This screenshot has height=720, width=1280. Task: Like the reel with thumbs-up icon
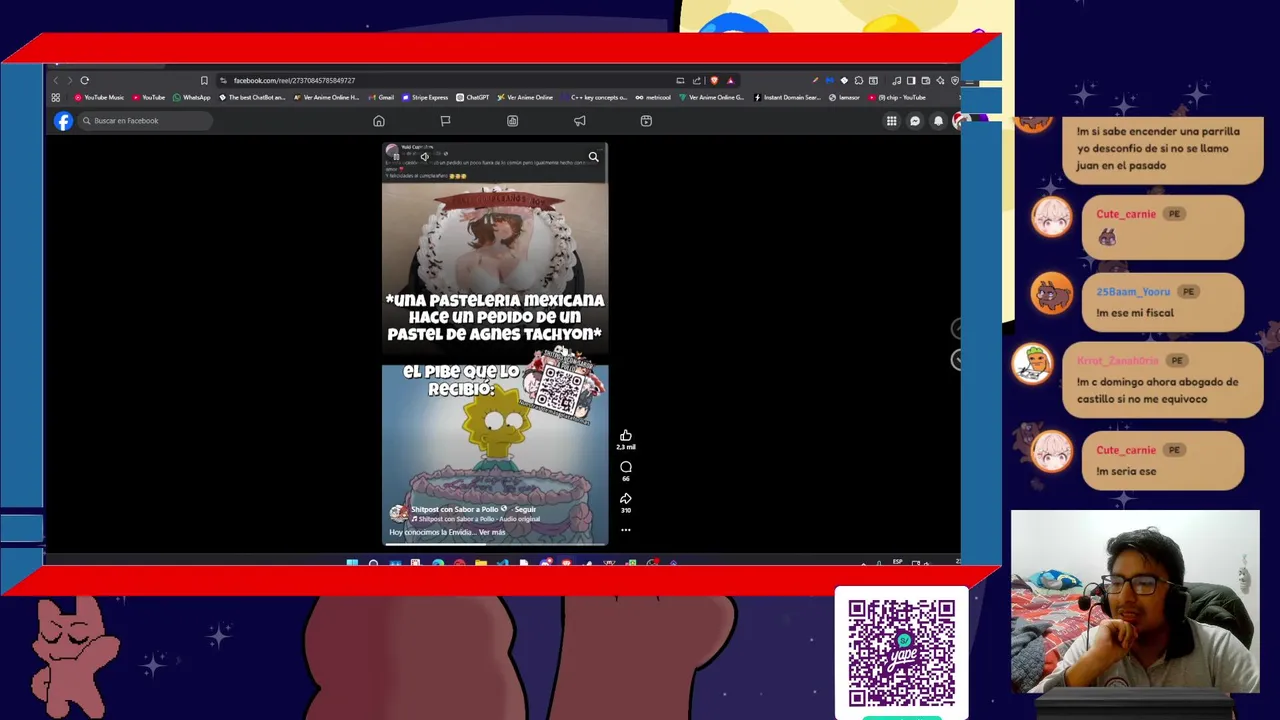tap(626, 435)
